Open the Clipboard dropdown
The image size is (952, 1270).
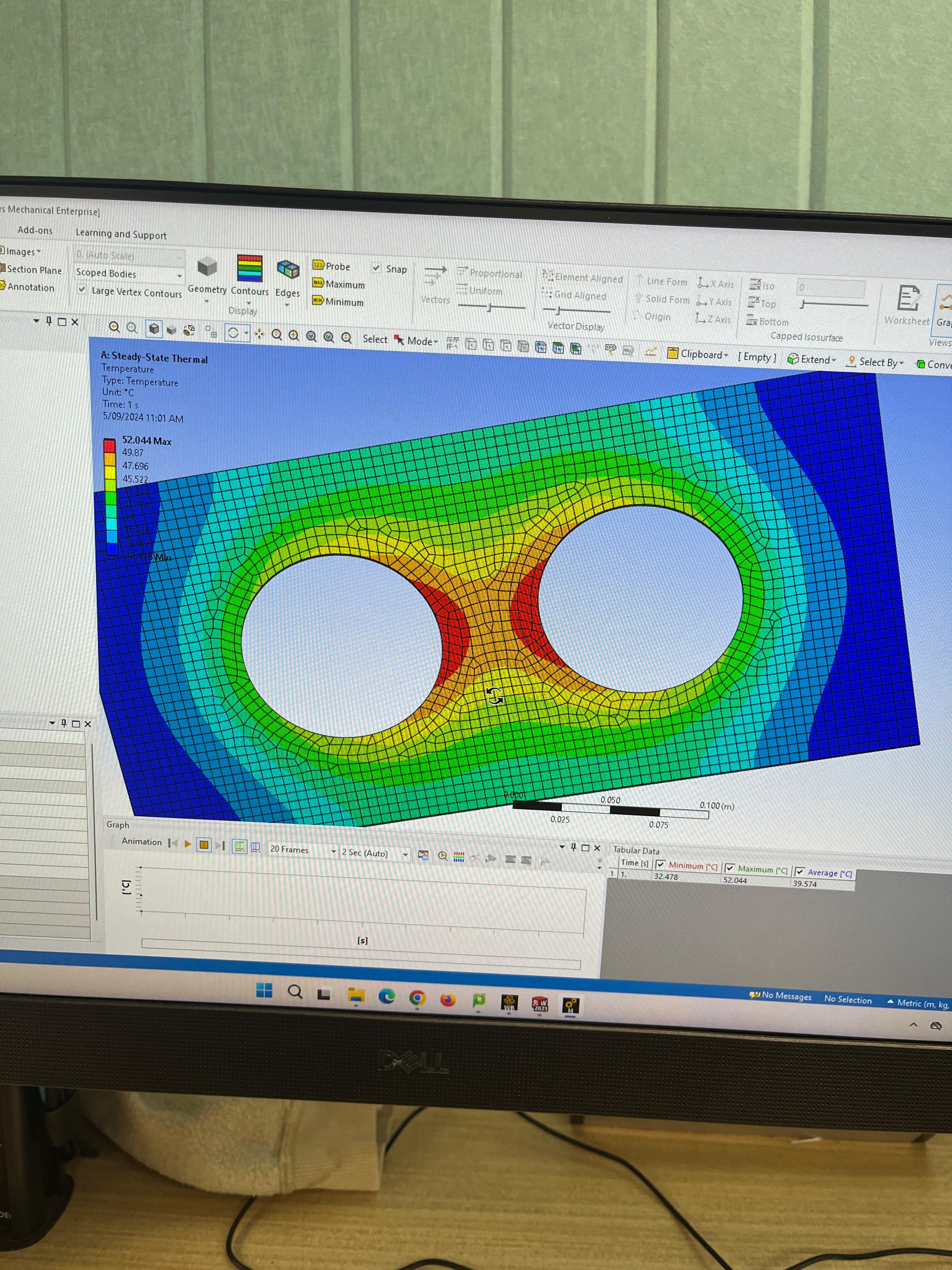(x=698, y=354)
